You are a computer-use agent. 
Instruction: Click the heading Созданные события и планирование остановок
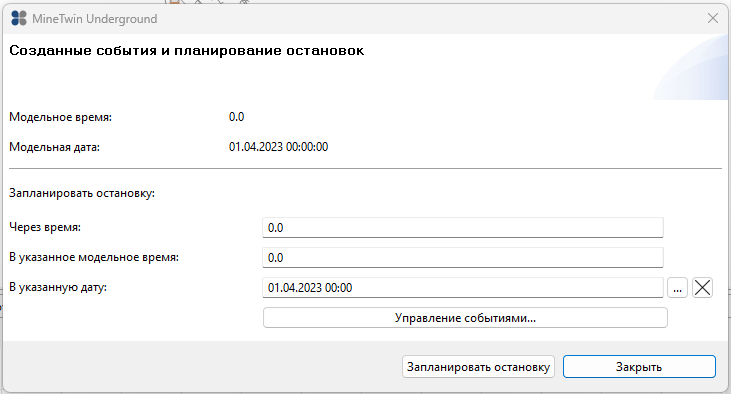pos(186,50)
